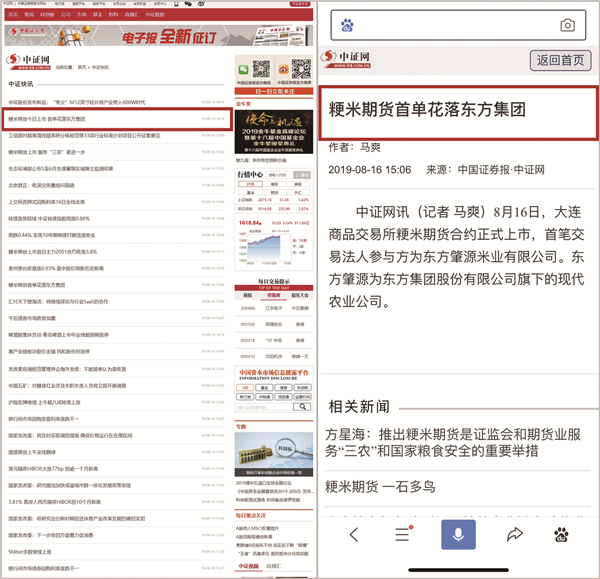Open the related news 粳米期货 一石多鸟
The height and width of the screenshot is (579, 600).
coord(380,486)
